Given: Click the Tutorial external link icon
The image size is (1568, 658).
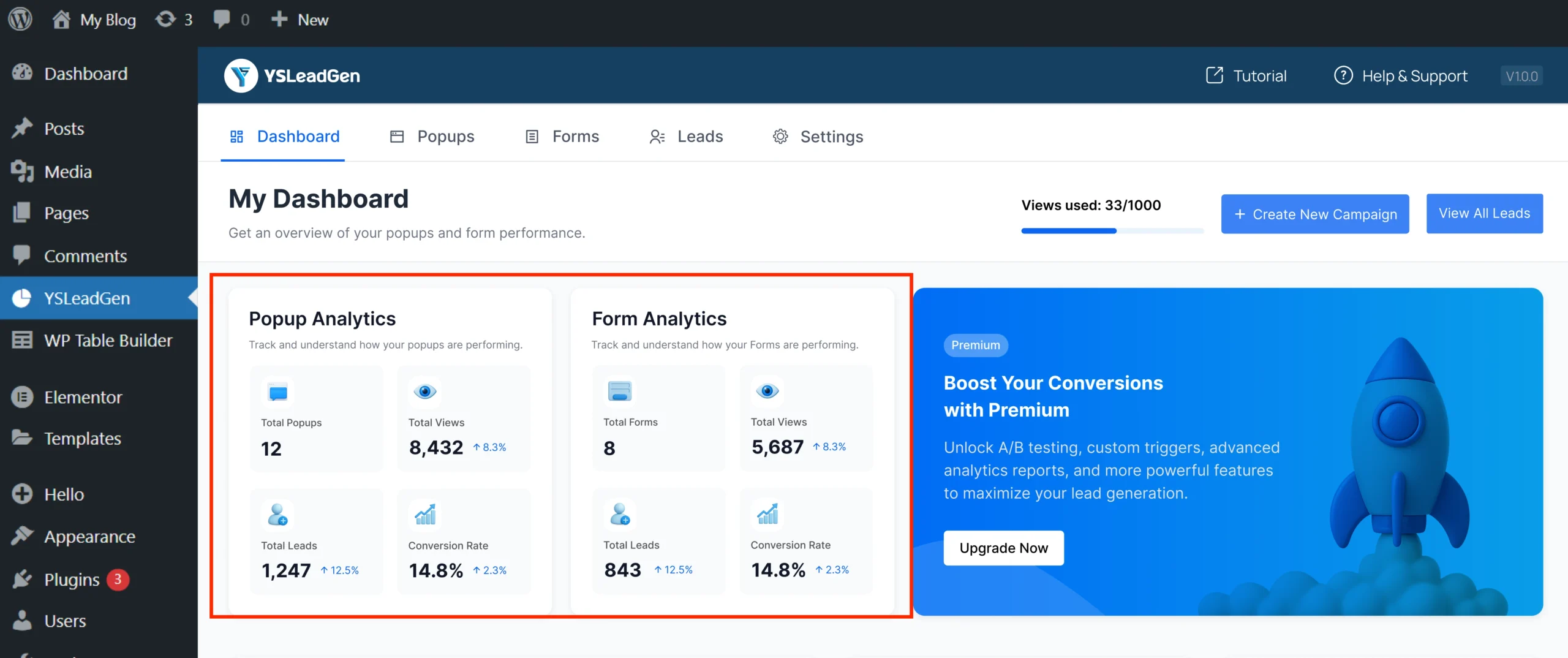Looking at the screenshot, I should click(1214, 75).
